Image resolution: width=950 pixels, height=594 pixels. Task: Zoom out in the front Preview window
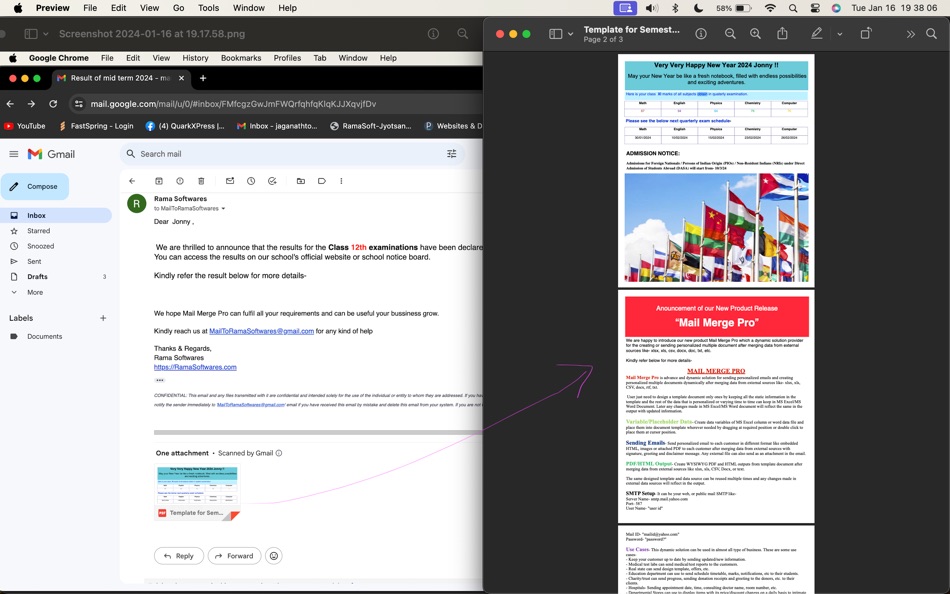tap(730, 34)
